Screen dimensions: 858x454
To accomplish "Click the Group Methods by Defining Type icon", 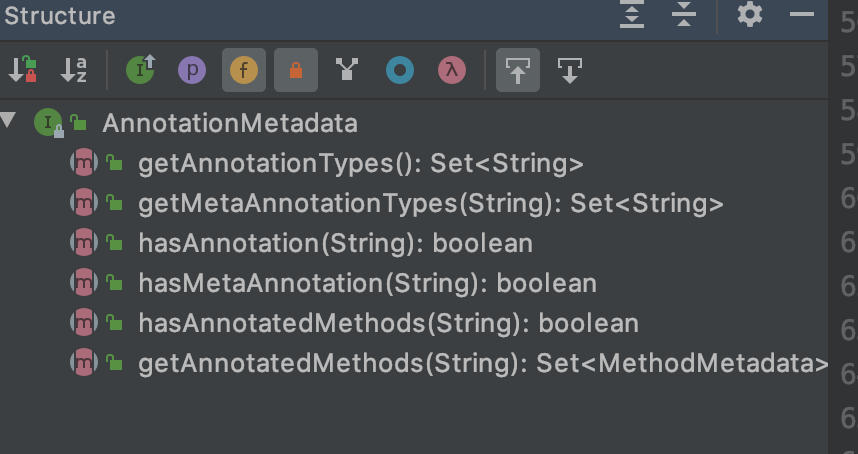I will coord(348,70).
